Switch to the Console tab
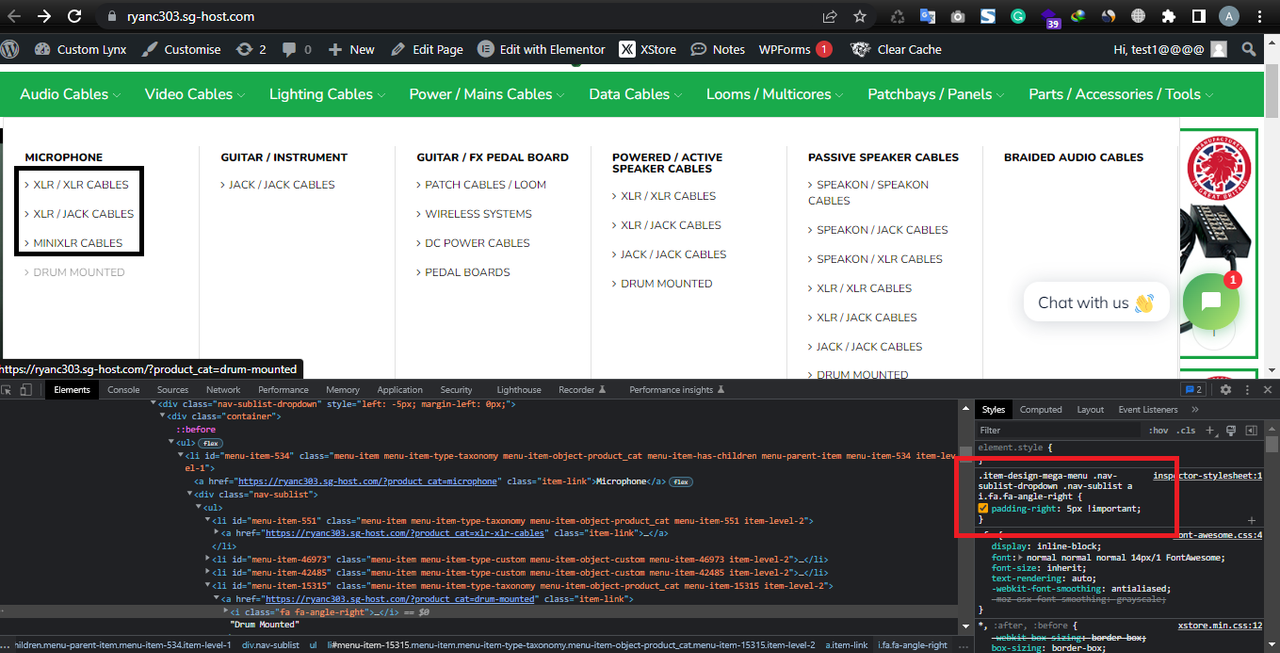 (x=123, y=390)
